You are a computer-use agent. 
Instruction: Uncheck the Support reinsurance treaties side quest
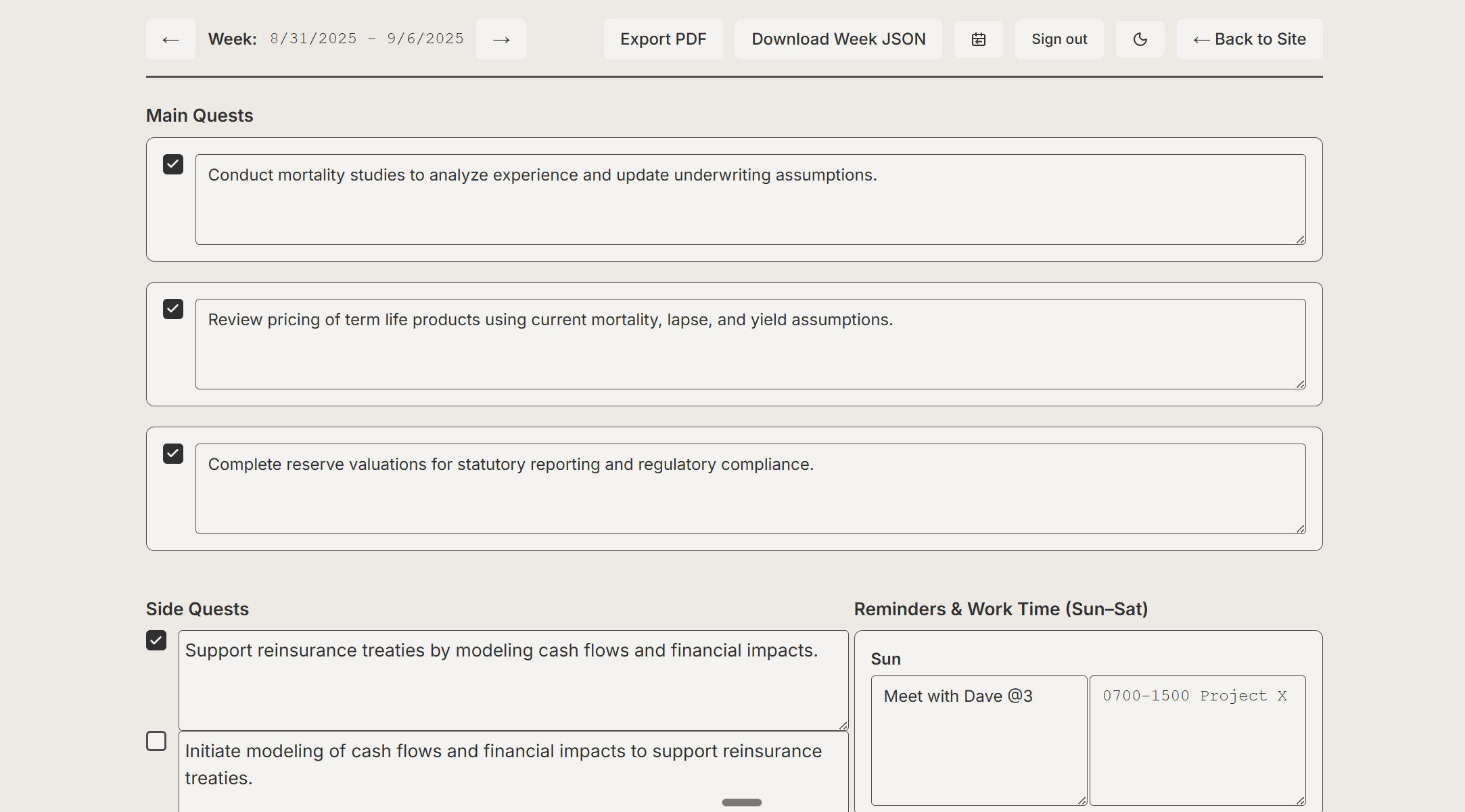point(156,640)
